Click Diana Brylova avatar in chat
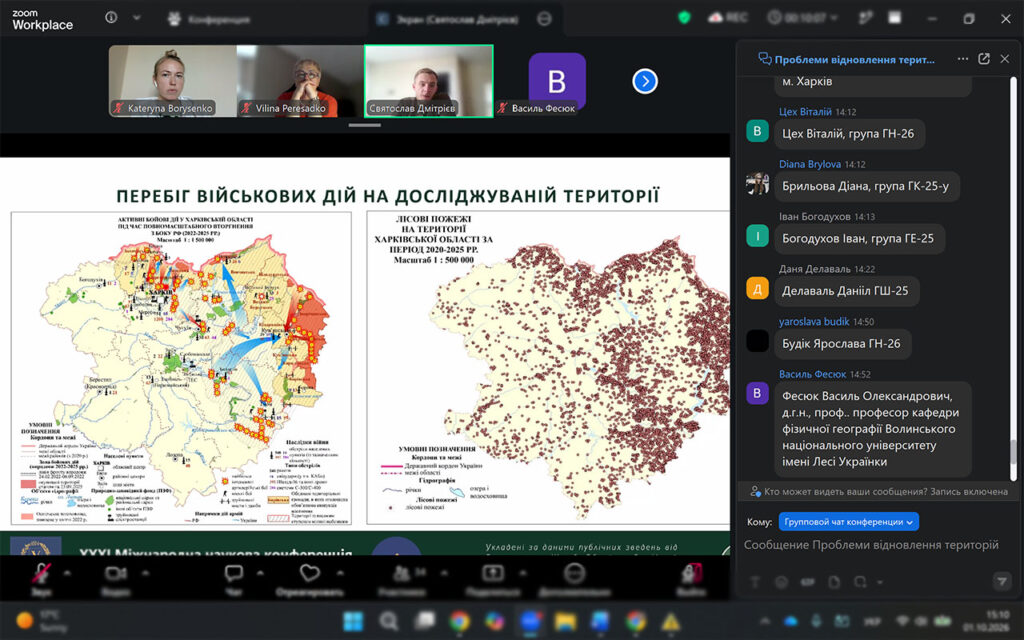The width and height of the screenshot is (1024, 640). click(x=758, y=184)
